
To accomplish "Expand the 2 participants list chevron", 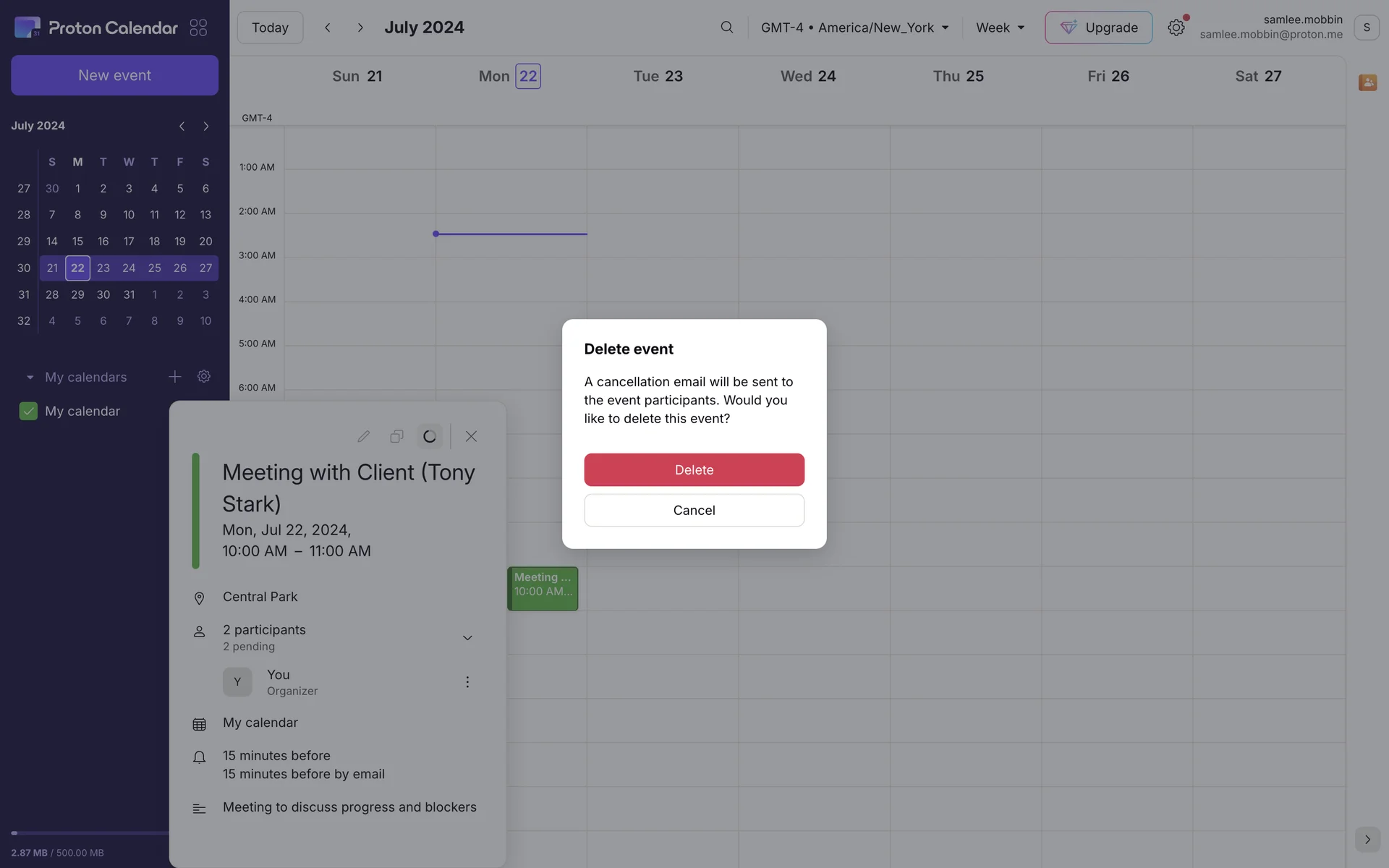I will [x=467, y=637].
